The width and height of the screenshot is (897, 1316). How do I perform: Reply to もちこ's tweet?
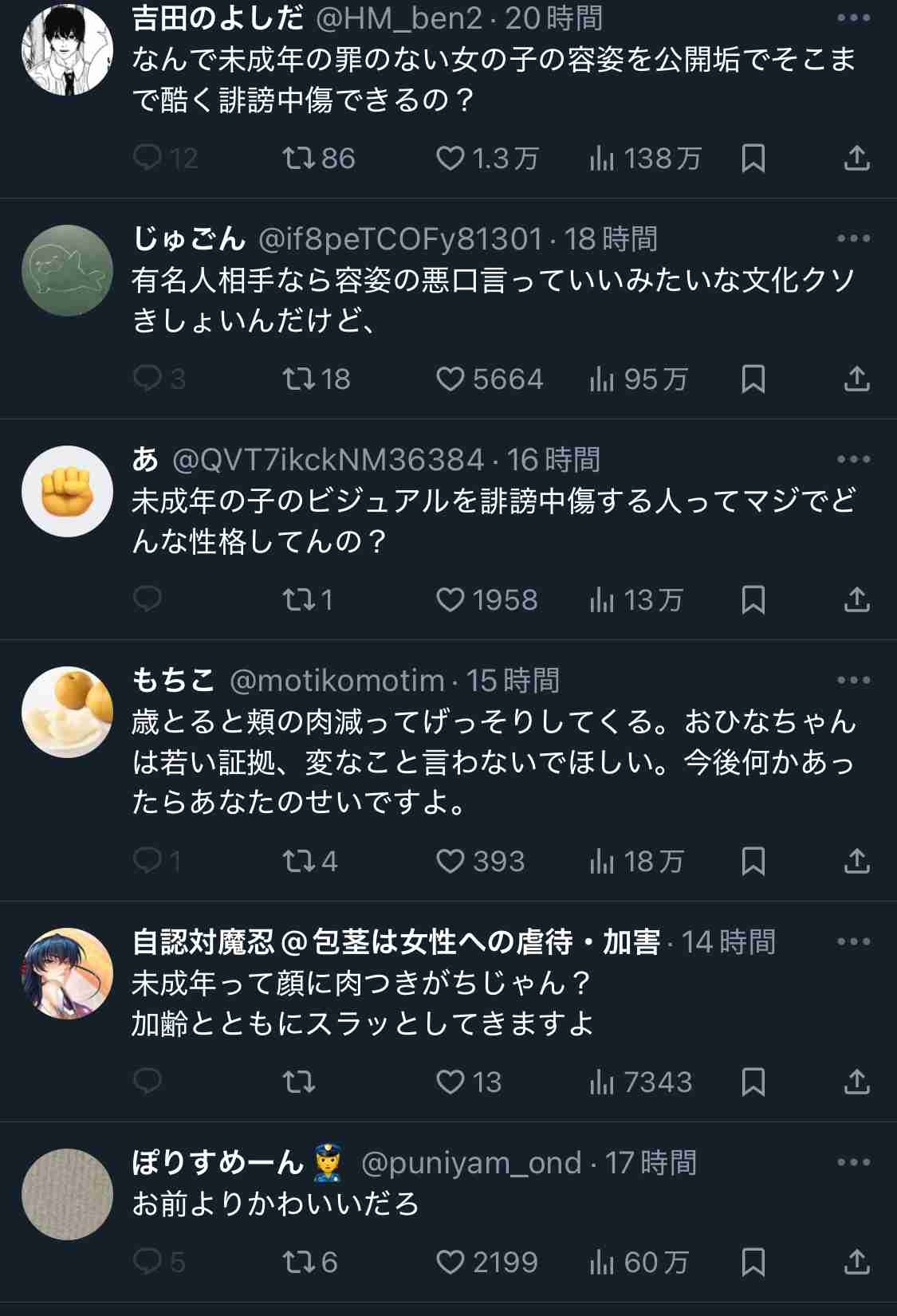click(x=148, y=861)
